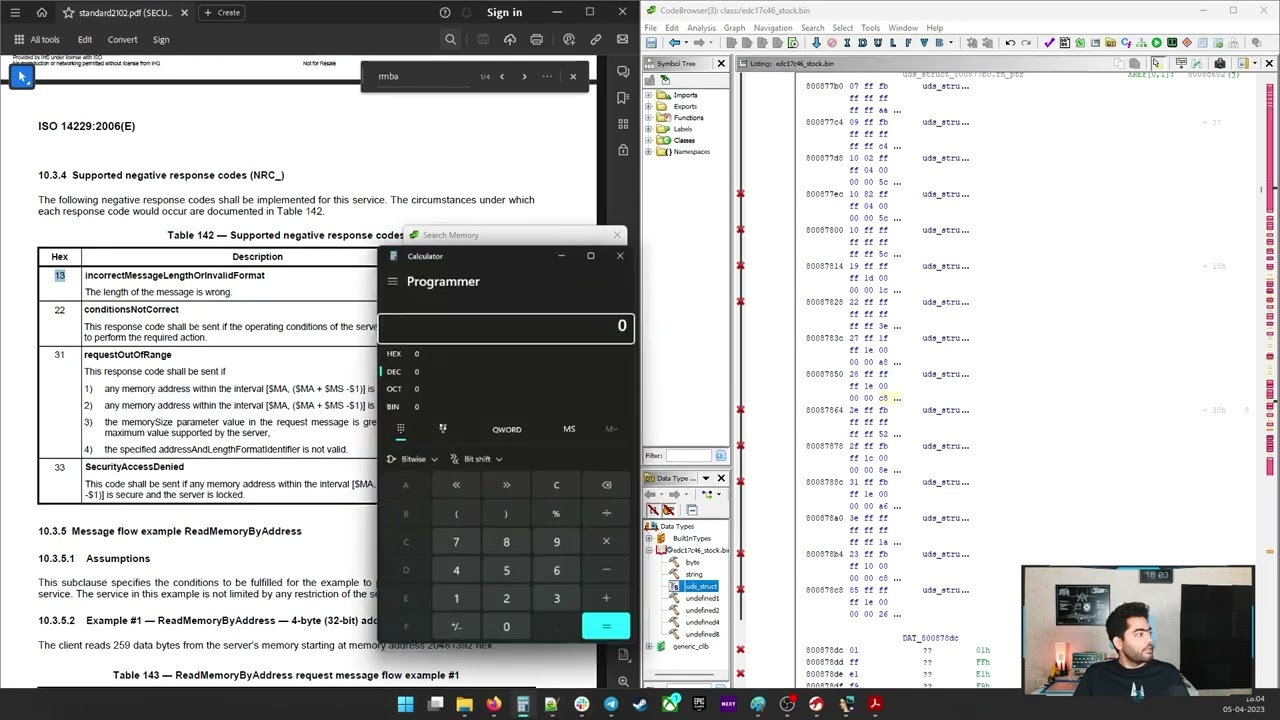
Task: Toggle QWORD word size in Calculator
Action: click(x=506, y=430)
